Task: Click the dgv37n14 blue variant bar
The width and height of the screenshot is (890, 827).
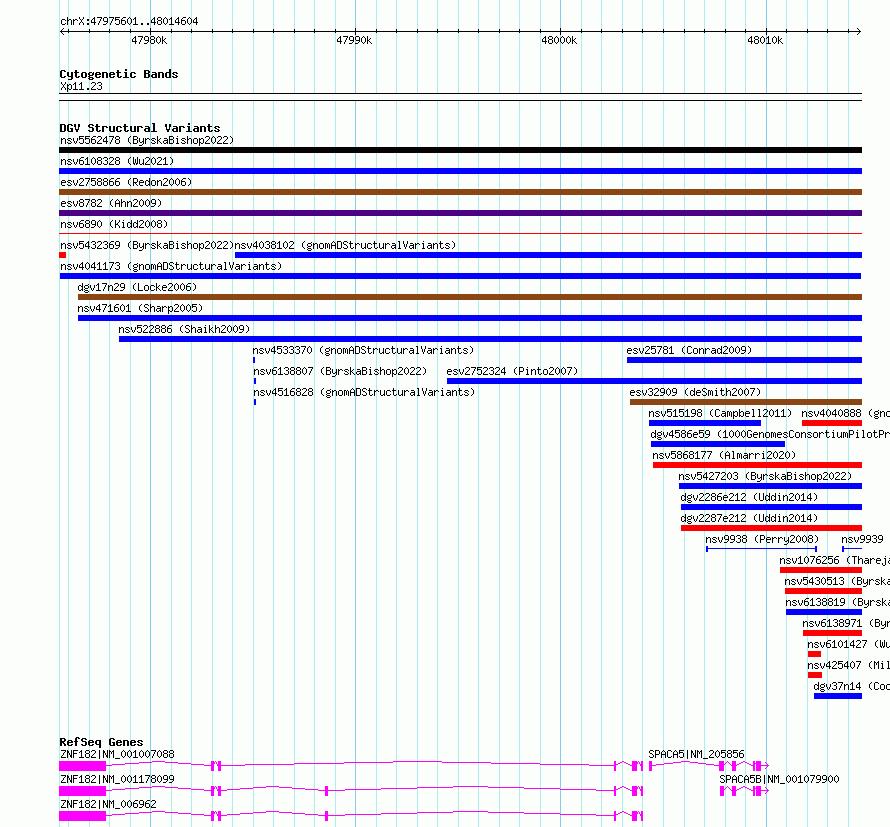Action: pyautogui.click(x=838, y=696)
